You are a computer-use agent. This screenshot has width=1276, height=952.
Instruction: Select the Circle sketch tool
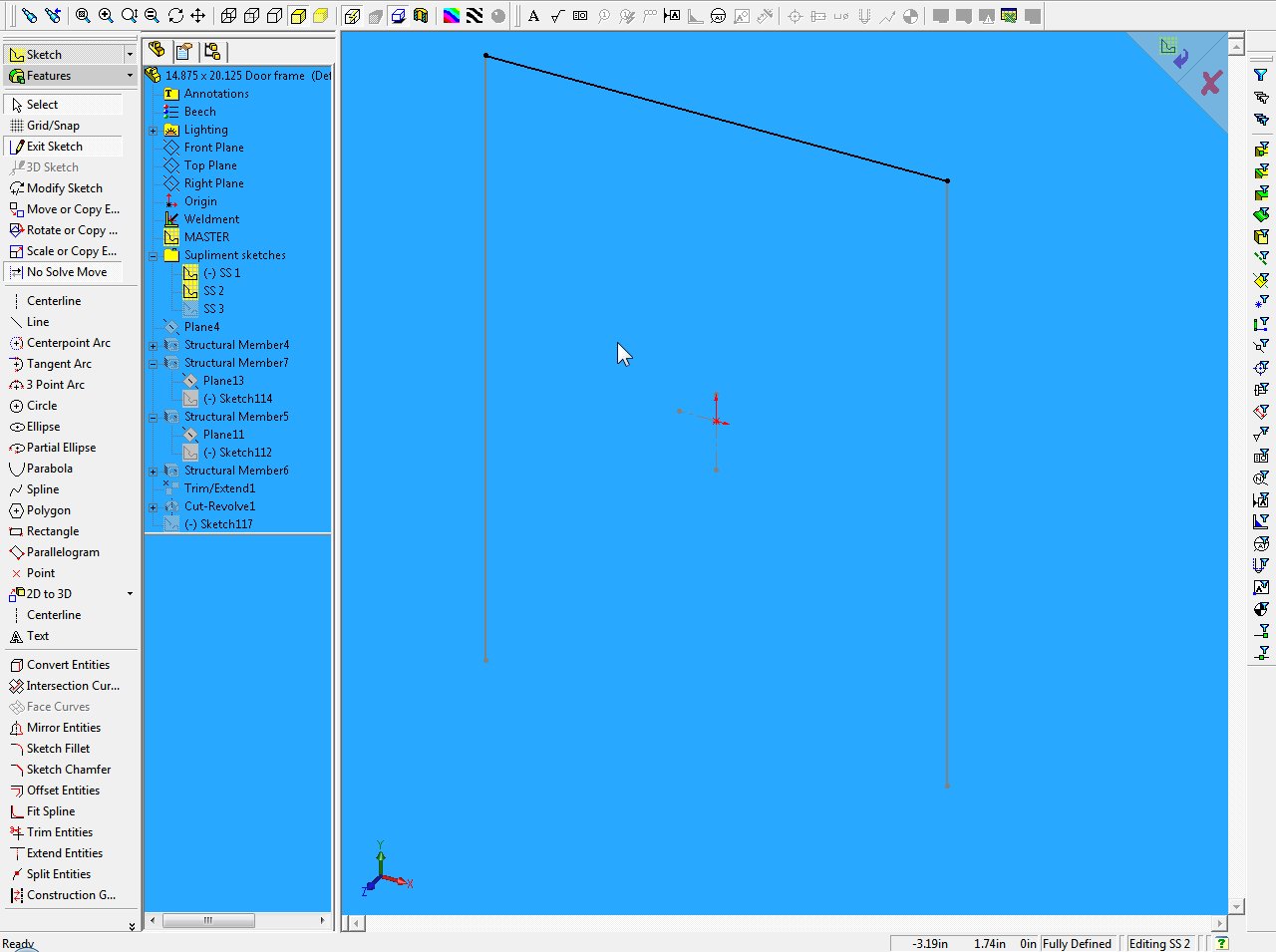point(41,406)
